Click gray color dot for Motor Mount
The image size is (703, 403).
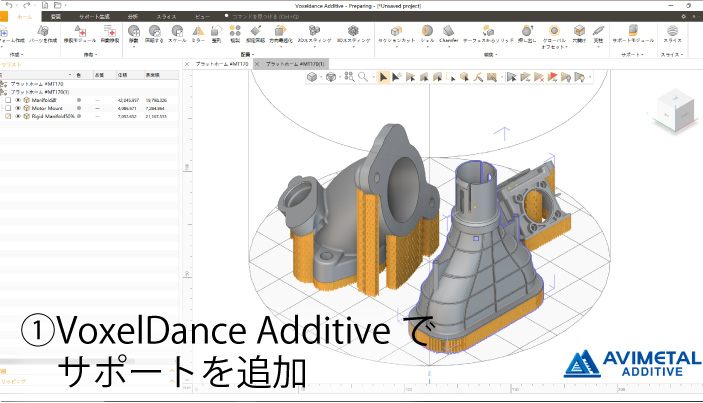[79, 108]
